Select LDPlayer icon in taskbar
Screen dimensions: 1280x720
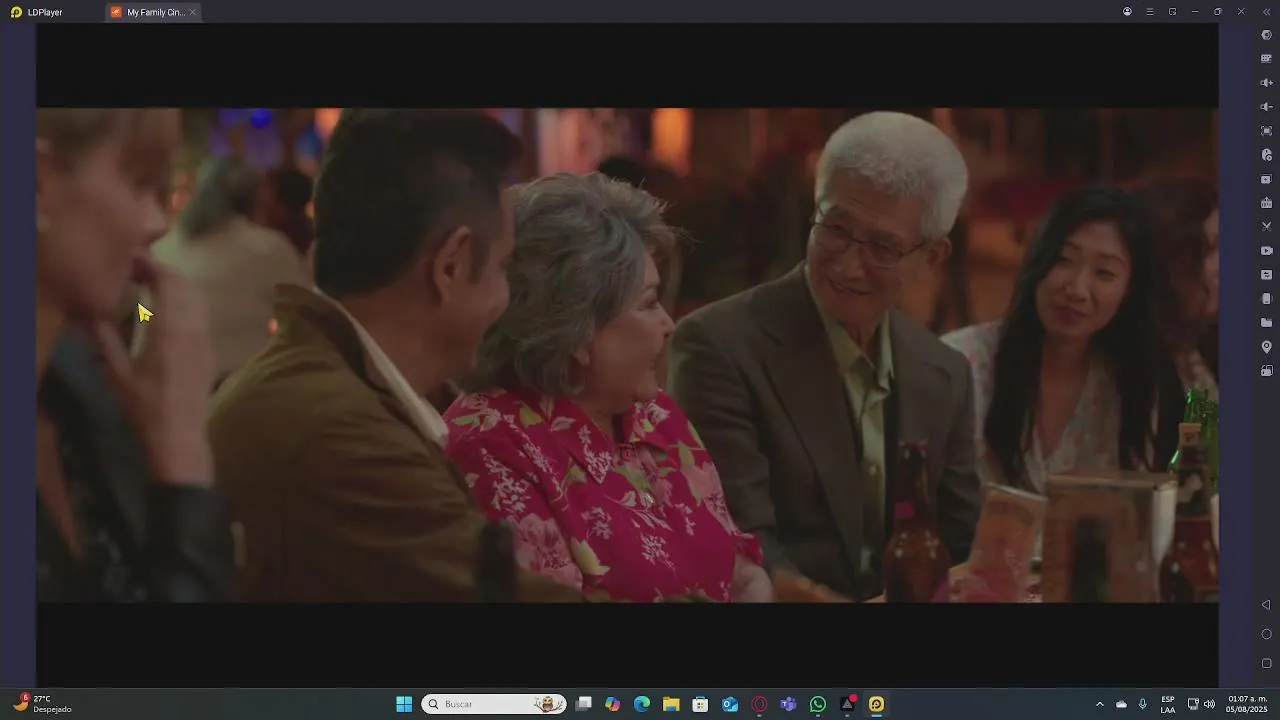tap(876, 704)
